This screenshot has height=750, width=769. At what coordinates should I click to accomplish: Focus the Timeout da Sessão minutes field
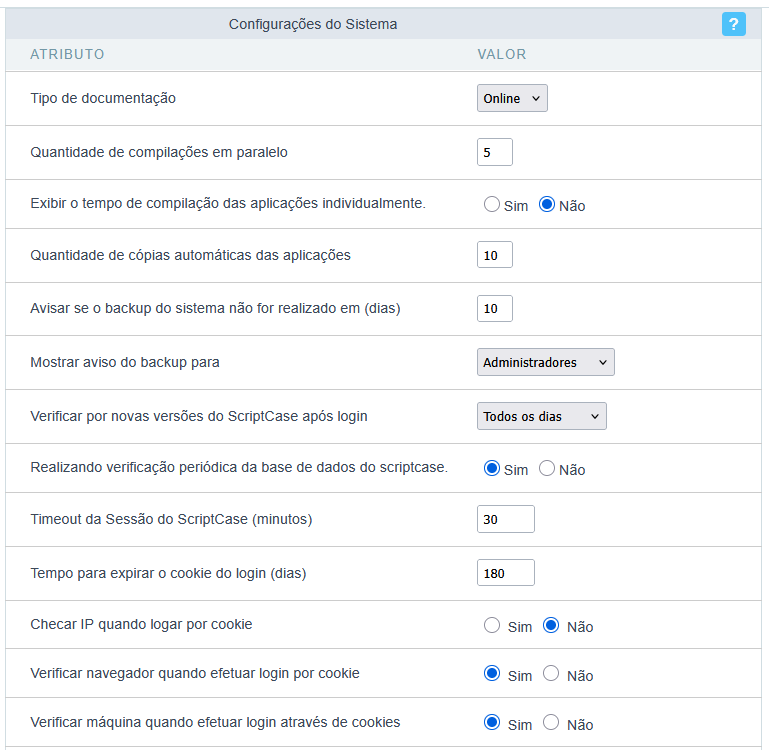[506, 519]
